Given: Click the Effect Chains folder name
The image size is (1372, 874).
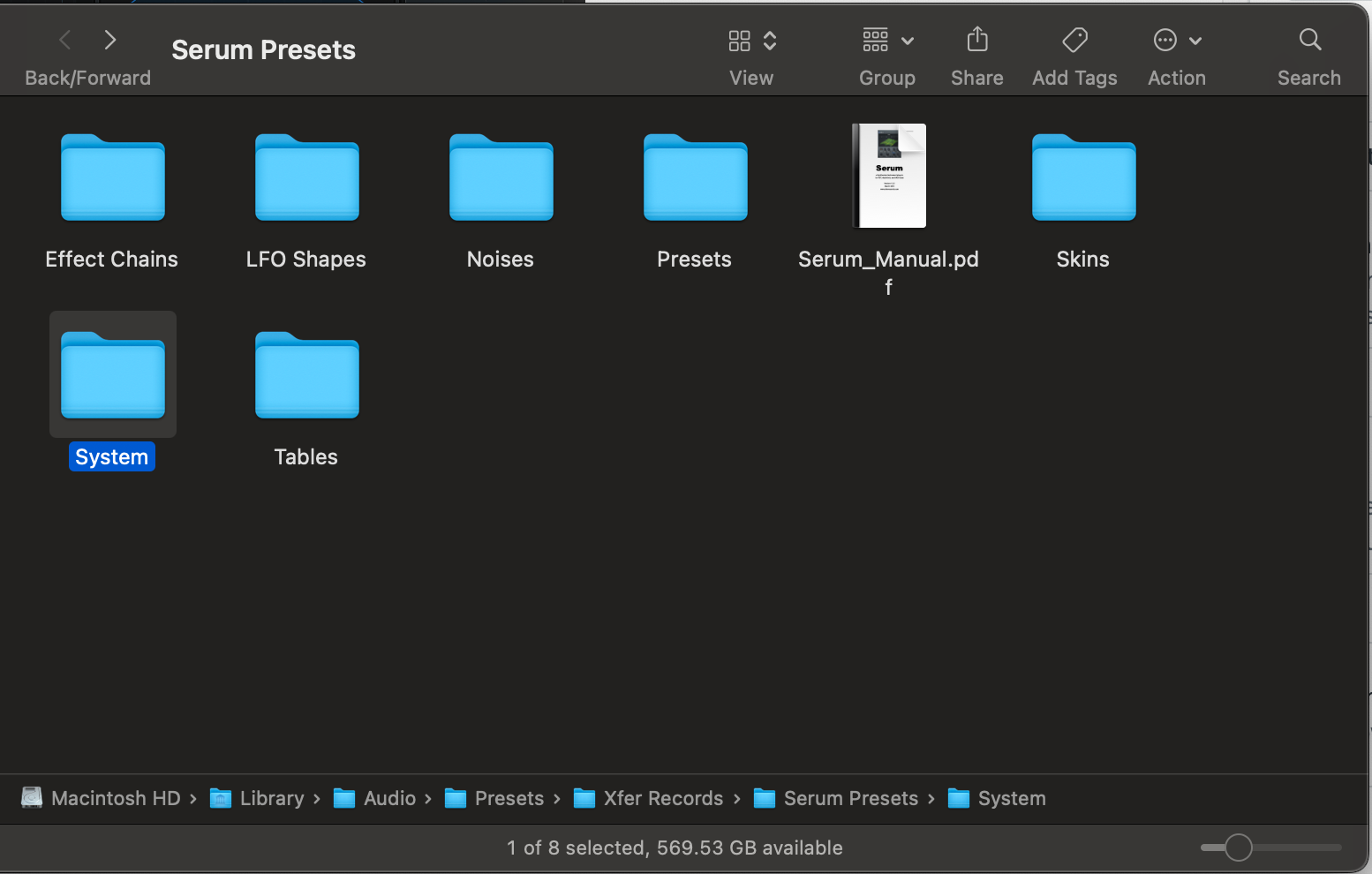Looking at the screenshot, I should coord(112,259).
